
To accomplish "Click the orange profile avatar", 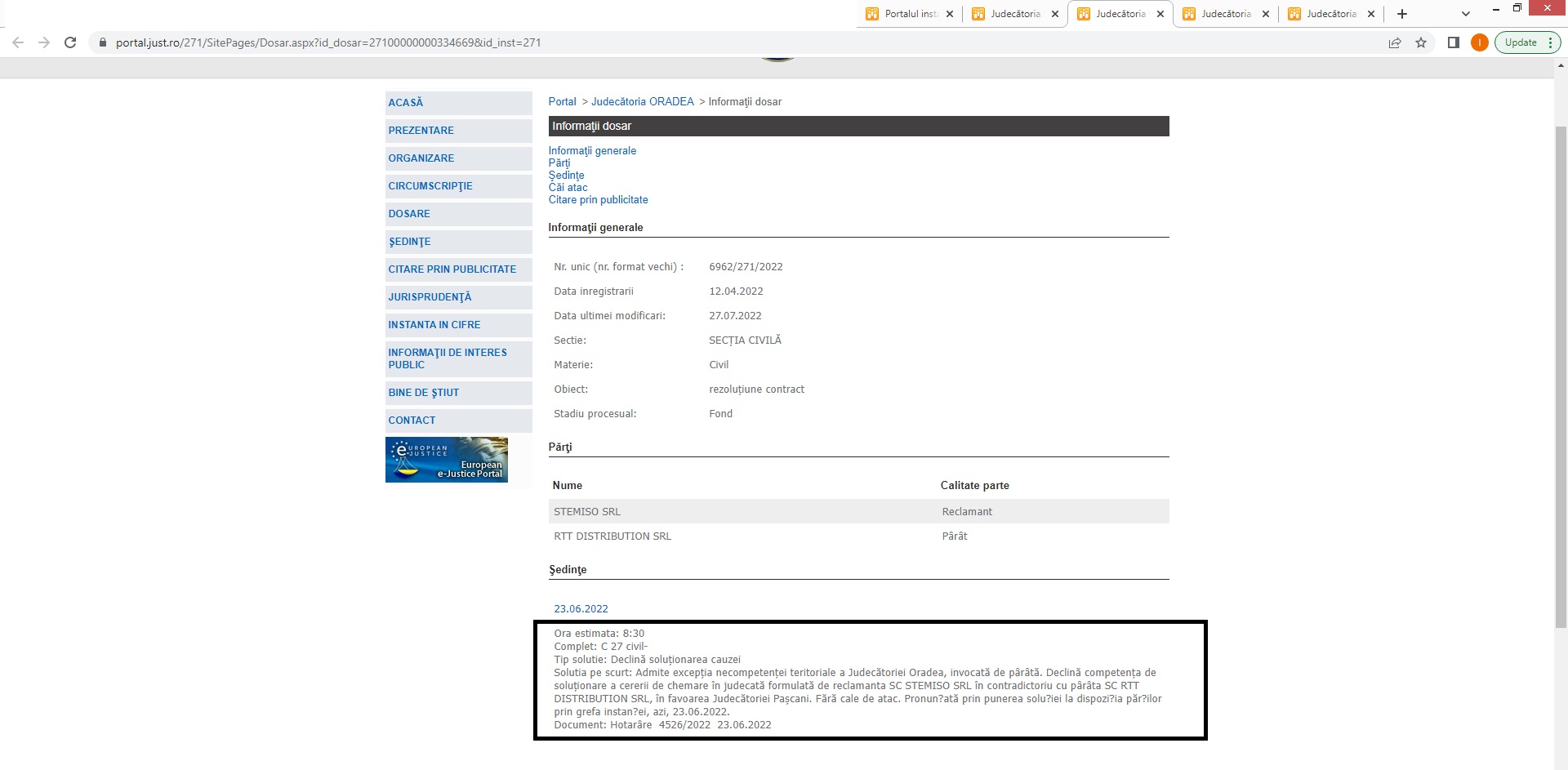I will pos(1479,42).
